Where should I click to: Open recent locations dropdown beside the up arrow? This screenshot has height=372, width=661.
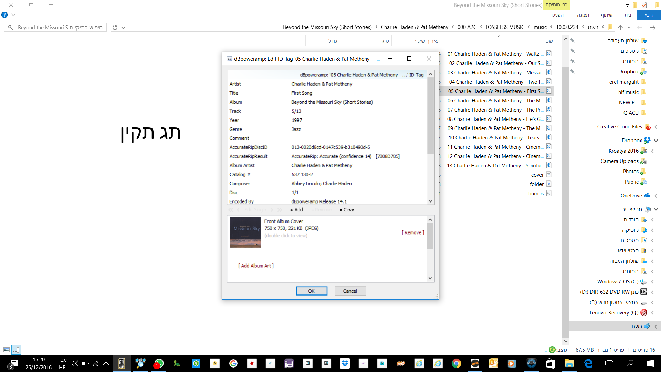coord(629,27)
